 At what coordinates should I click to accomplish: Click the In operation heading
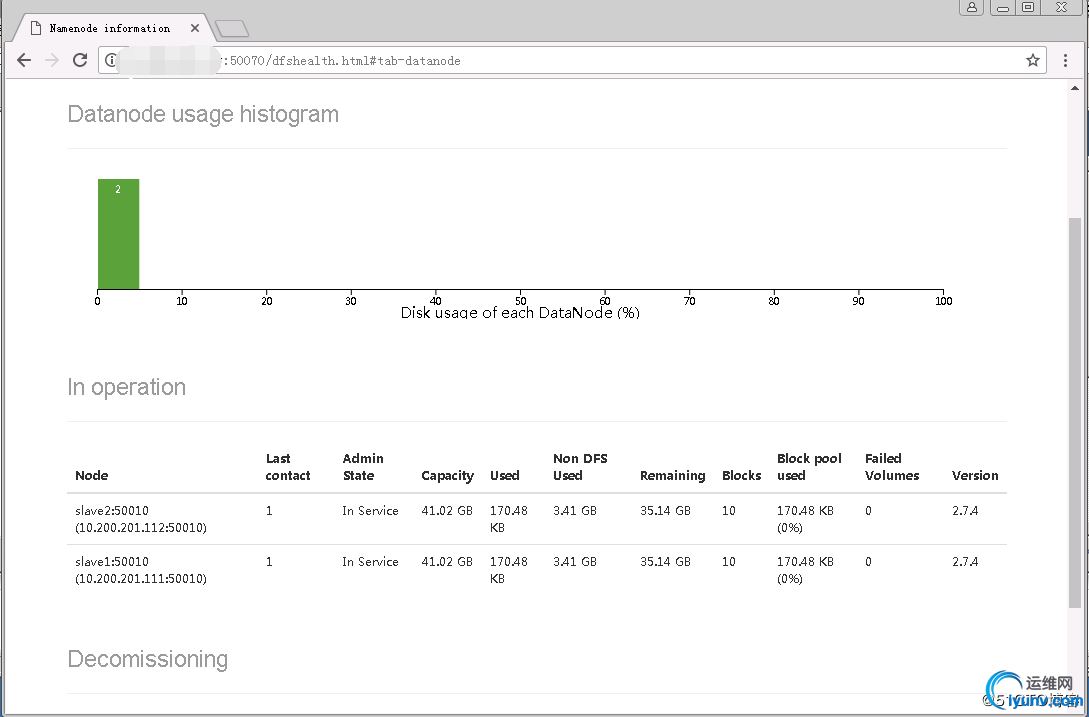(x=126, y=387)
